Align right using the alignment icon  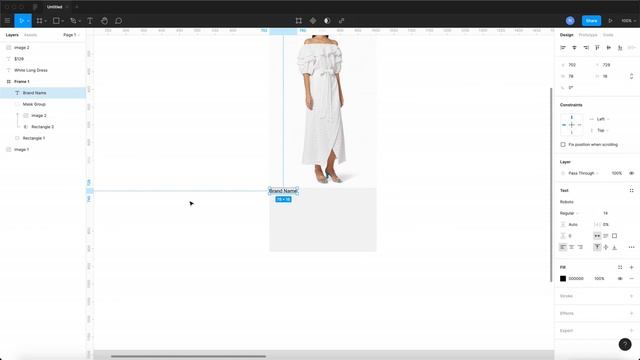pyautogui.click(x=586, y=48)
